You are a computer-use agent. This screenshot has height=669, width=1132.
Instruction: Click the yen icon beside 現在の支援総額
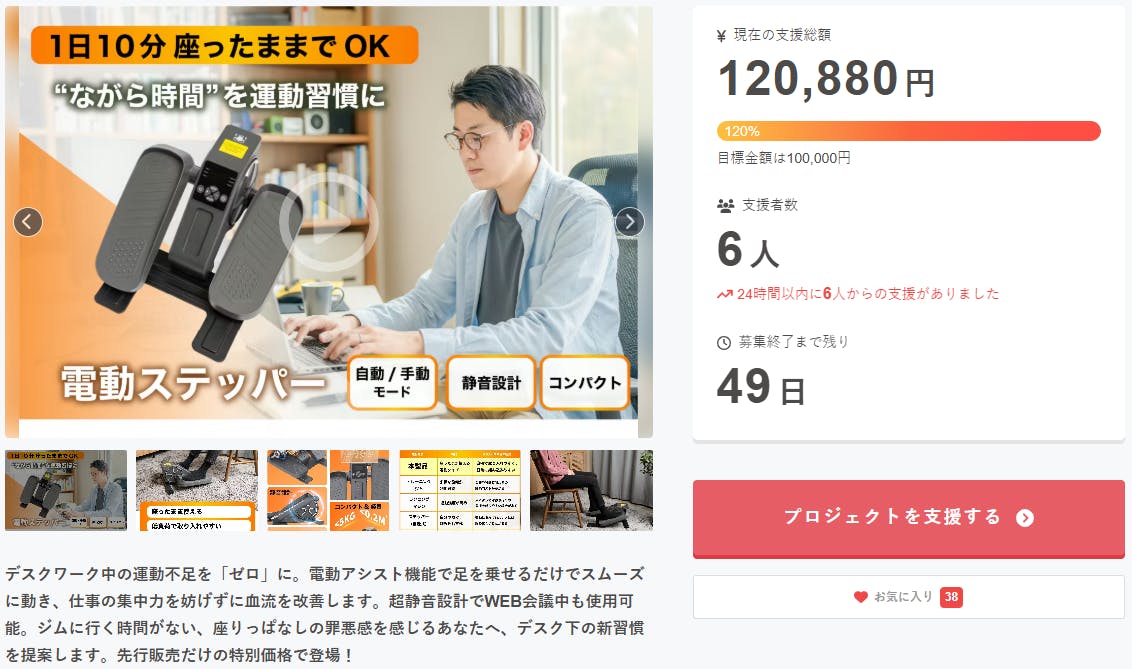tap(721, 35)
